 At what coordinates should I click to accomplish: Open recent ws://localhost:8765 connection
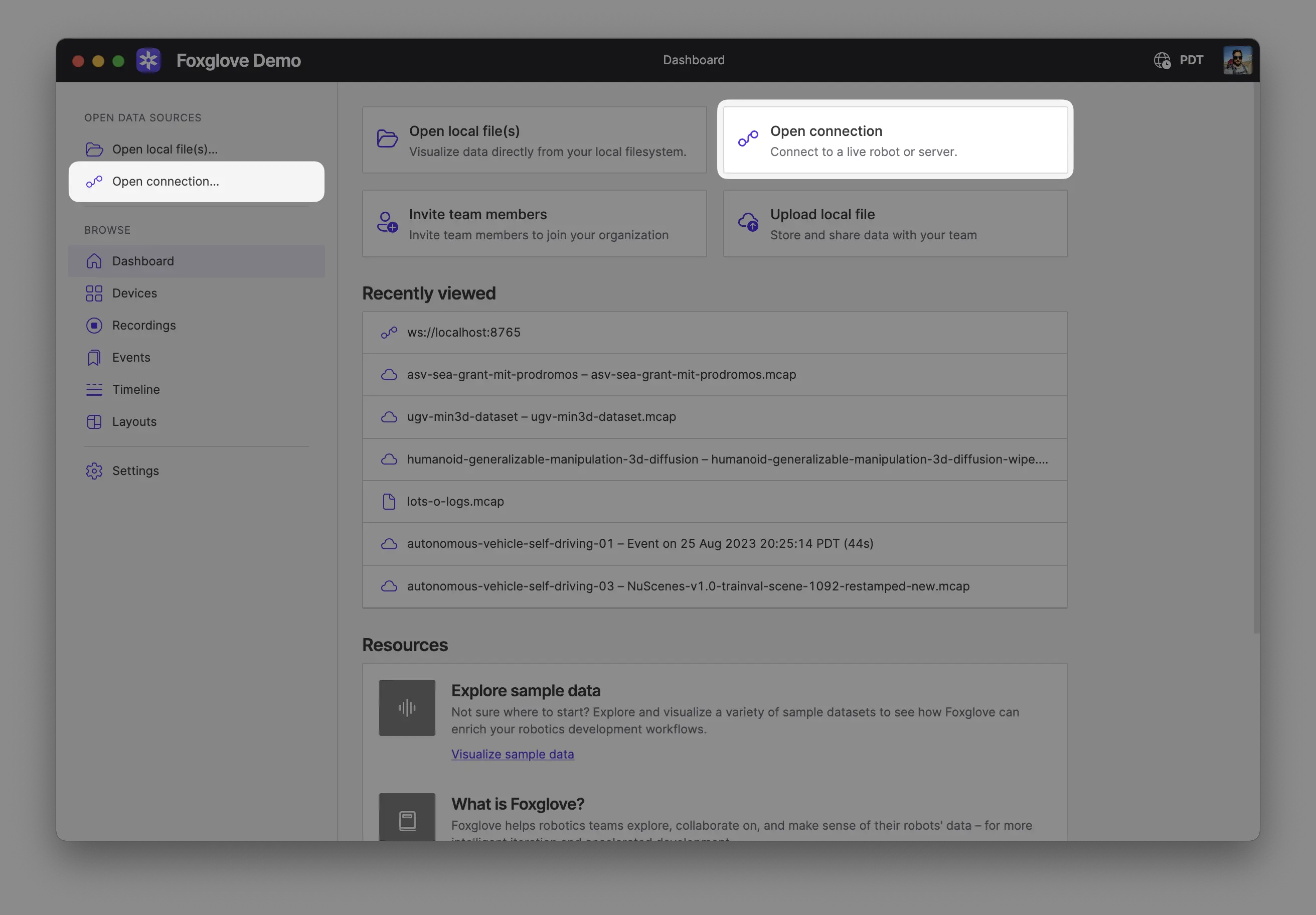[x=464, y=333]
